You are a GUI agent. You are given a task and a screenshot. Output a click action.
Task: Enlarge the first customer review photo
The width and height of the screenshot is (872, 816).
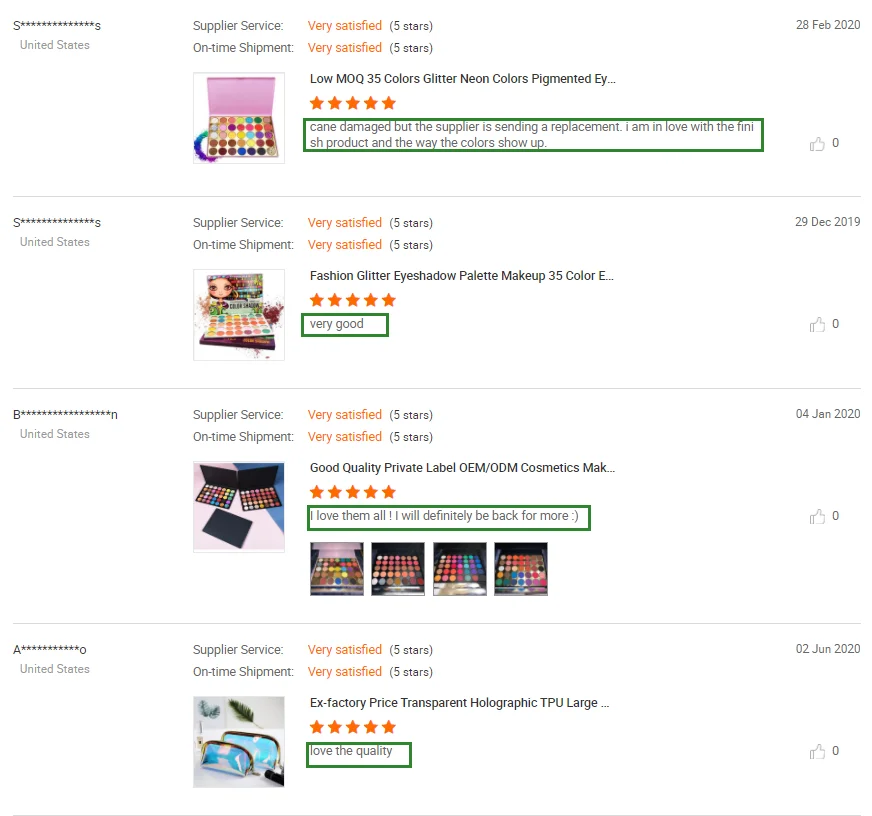point(337,569)
